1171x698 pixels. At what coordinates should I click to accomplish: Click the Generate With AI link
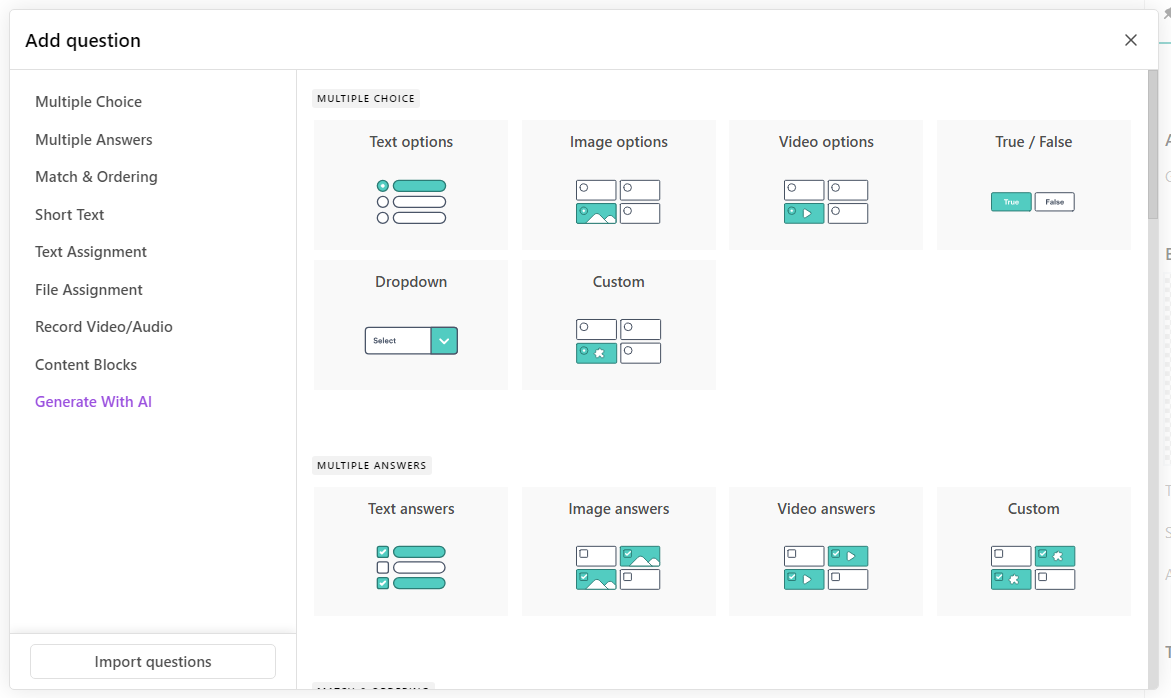[x=93, y=402]
